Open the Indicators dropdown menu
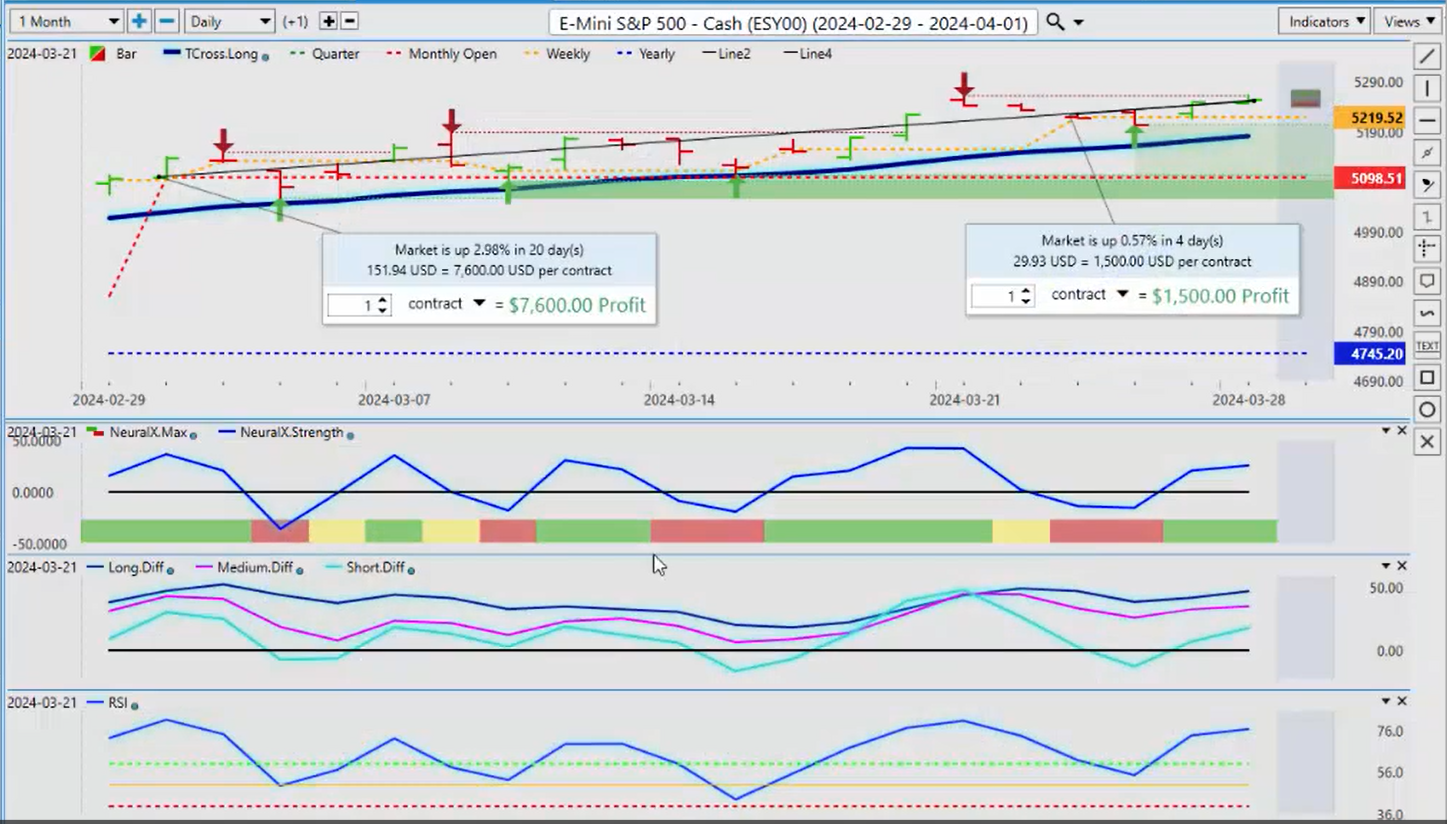1447x824 pixels. [x=1325, y=21]
